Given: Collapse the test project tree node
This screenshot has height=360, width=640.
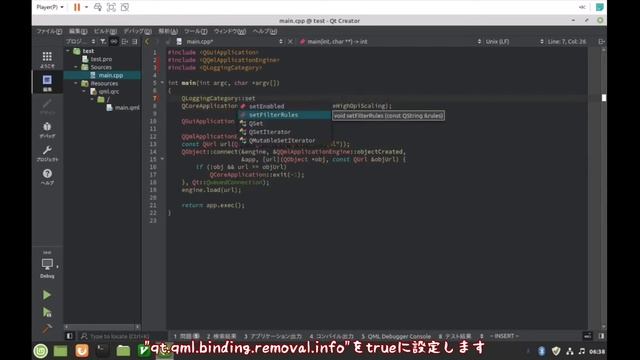Looking at the screenshot, I should [68, 51].
